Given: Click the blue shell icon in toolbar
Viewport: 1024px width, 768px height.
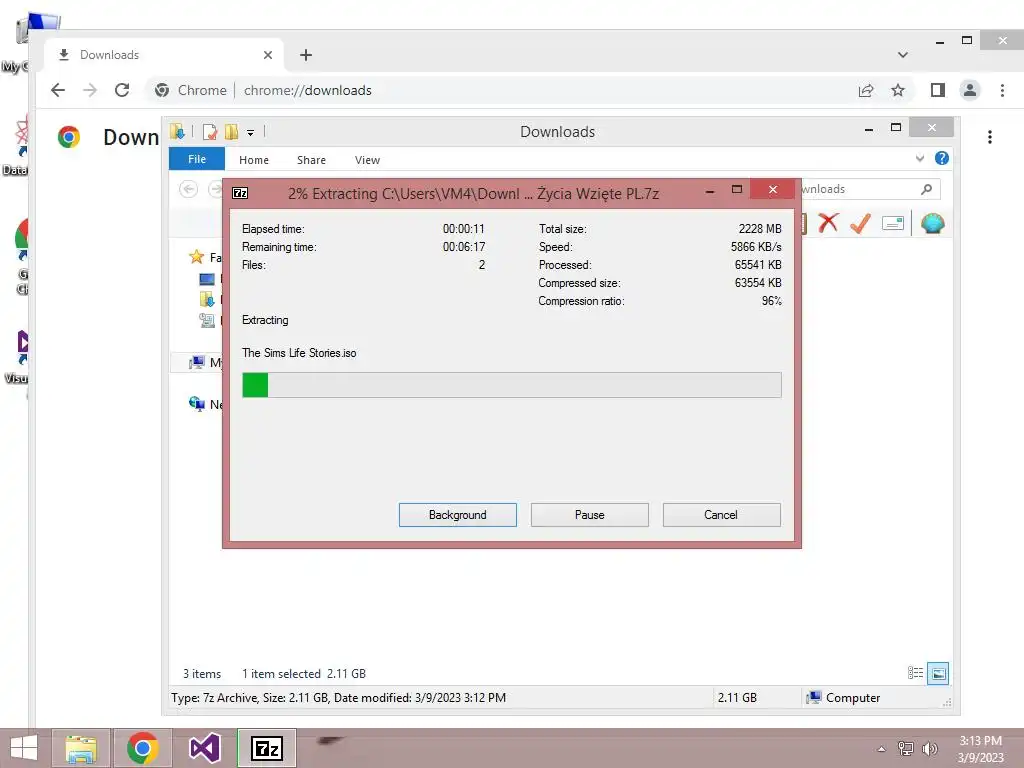Looking at the screenshot, I should coord(933,223).
